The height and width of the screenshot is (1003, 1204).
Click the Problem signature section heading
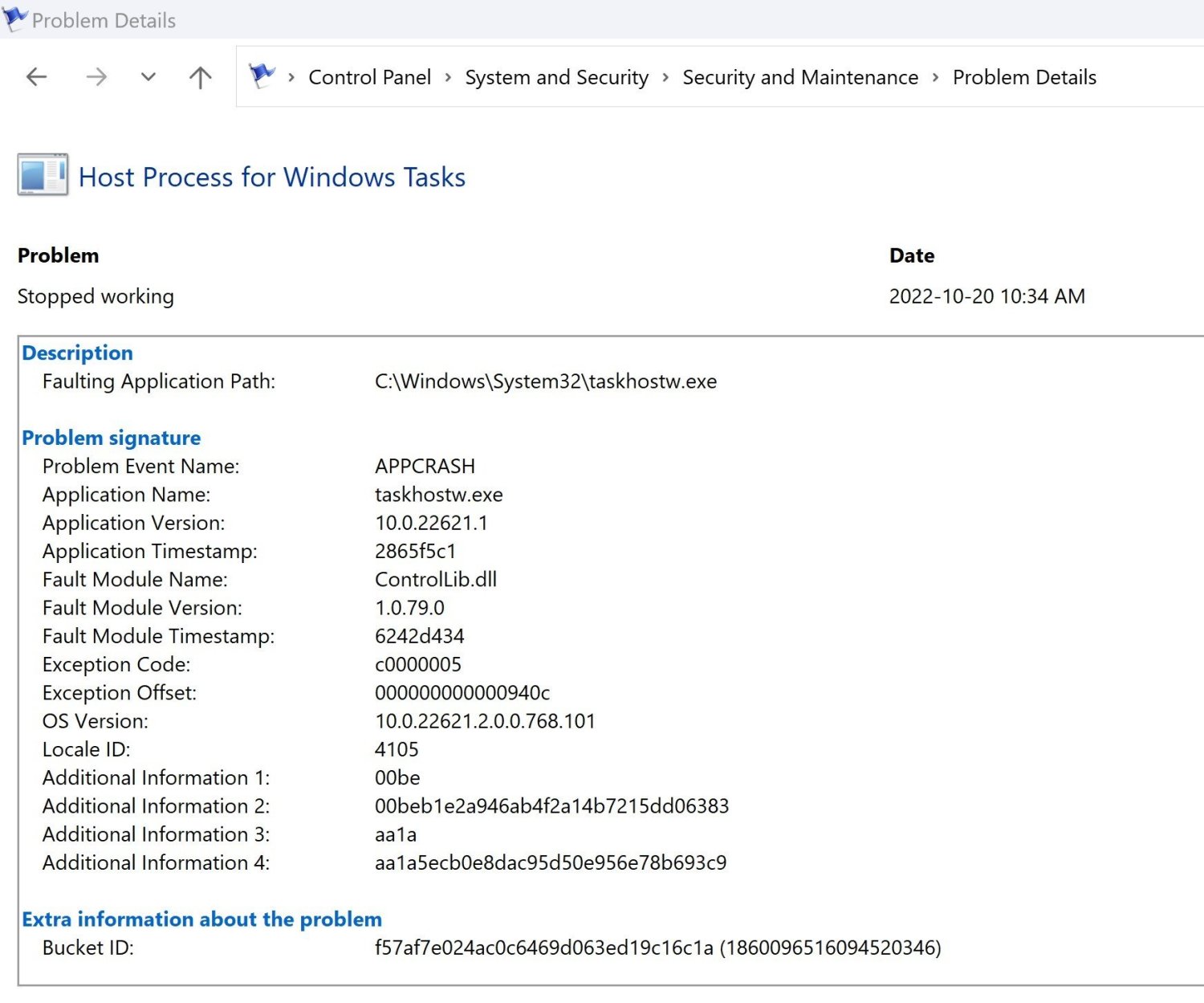point(112,438)
